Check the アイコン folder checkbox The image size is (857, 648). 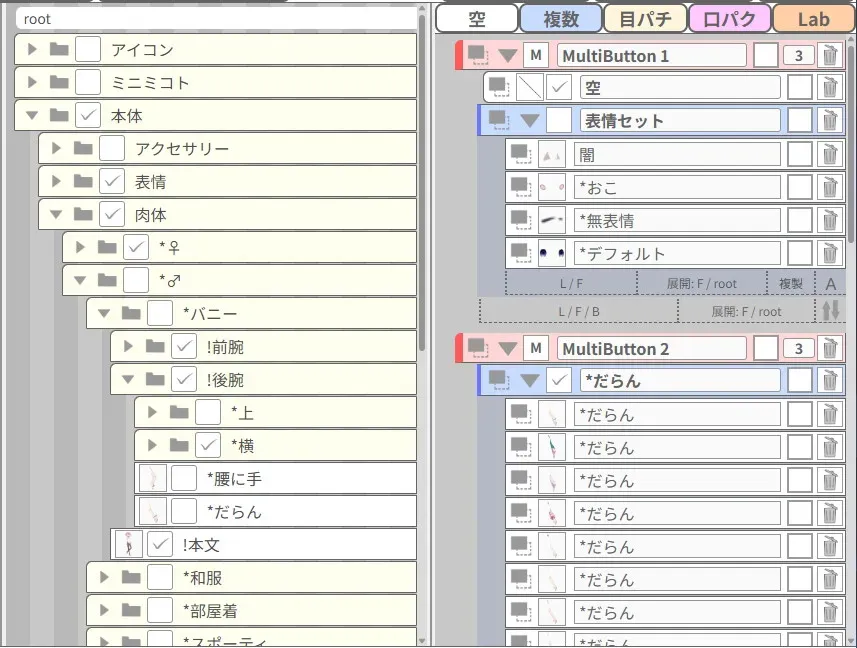[87, 50]
